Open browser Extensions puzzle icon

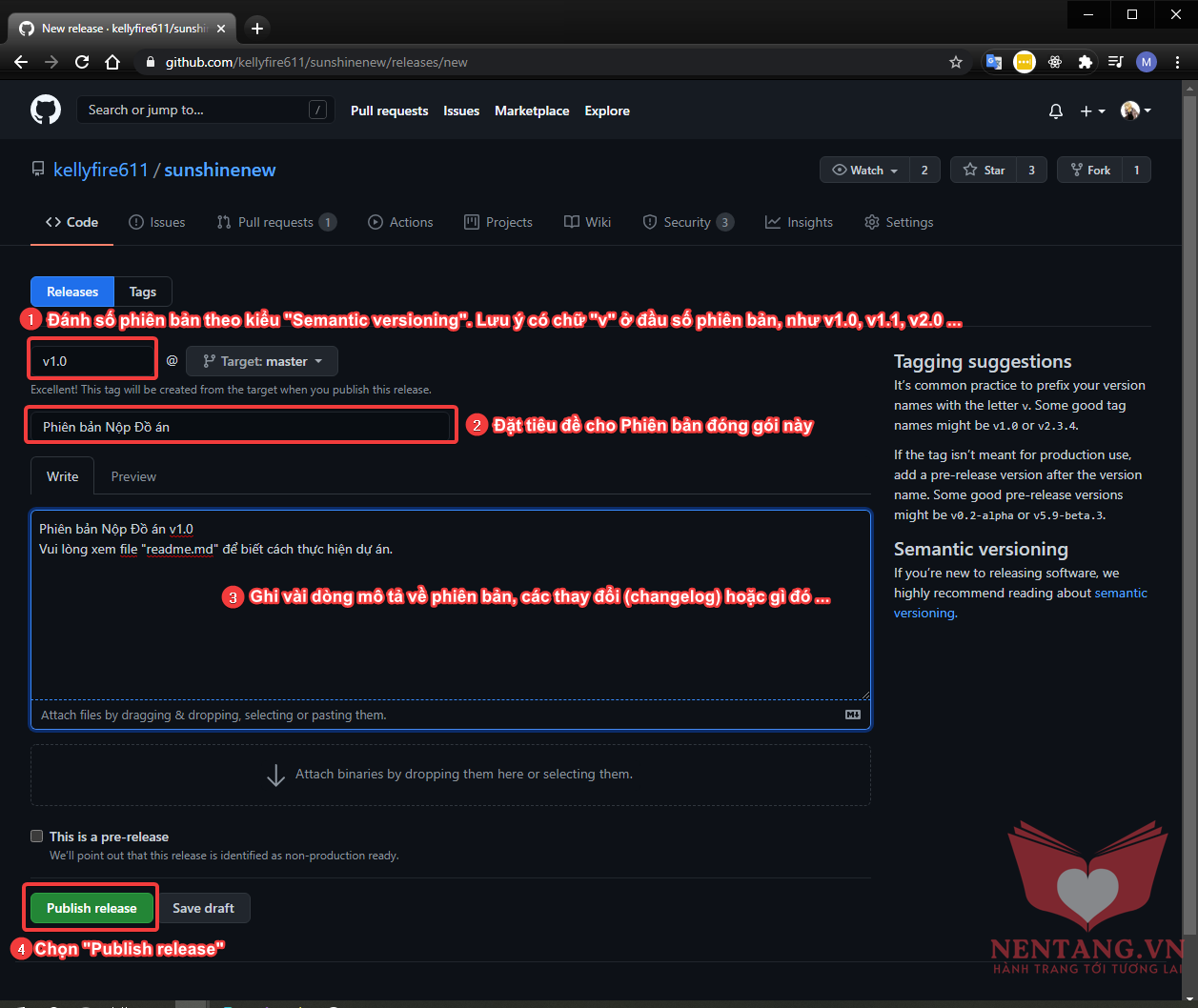click(1085, 62)
